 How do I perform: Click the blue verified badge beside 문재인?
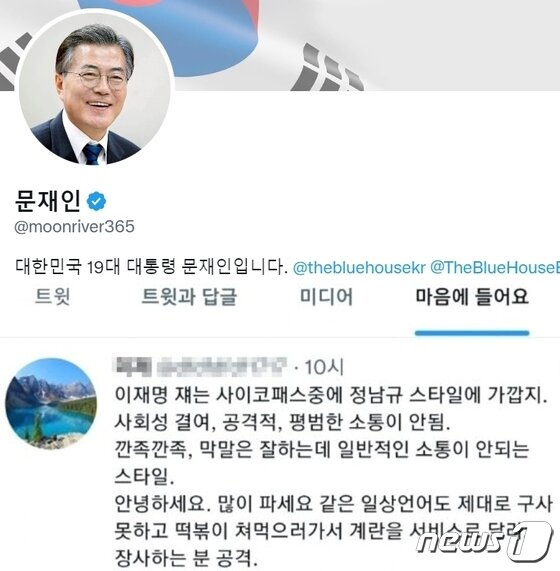tap(96, 201)
